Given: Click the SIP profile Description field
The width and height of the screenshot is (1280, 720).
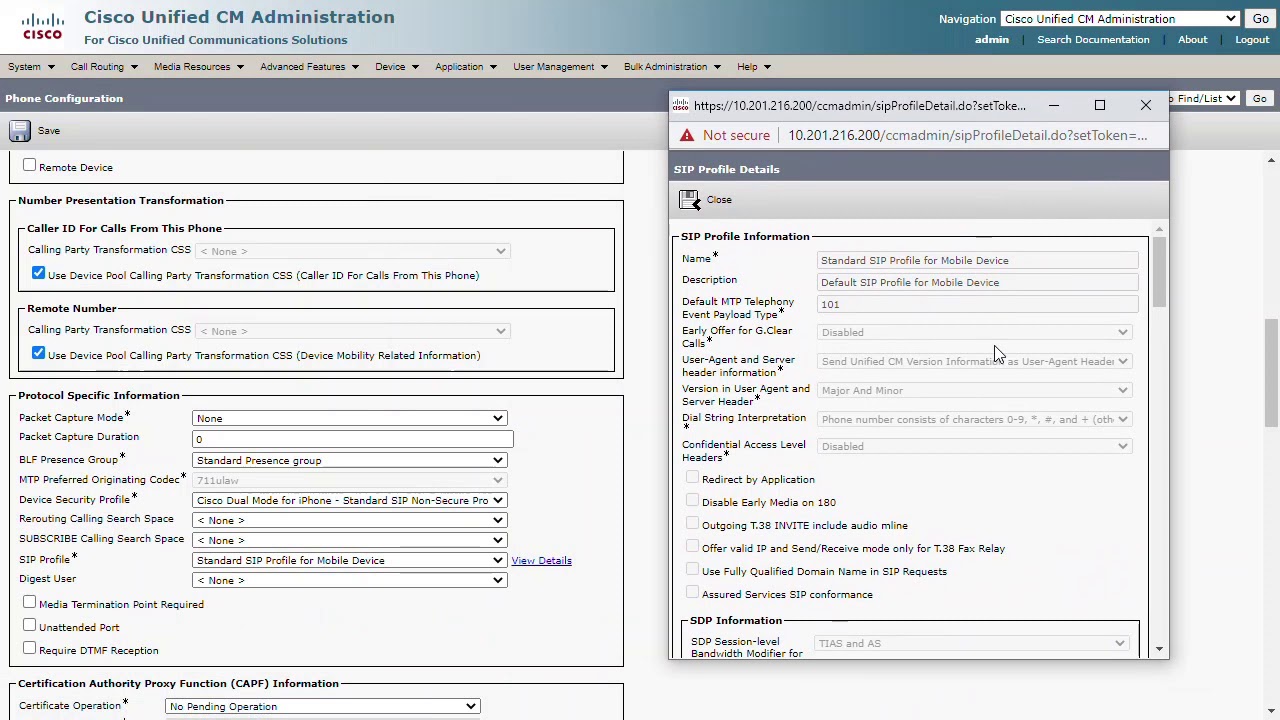Looking at the screenshot, I should [977, 282].
